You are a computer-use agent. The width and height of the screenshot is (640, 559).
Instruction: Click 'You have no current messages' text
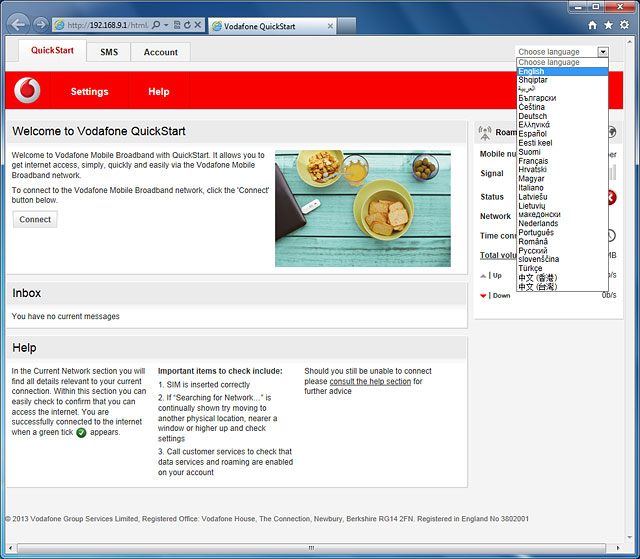tap(66, 317)
